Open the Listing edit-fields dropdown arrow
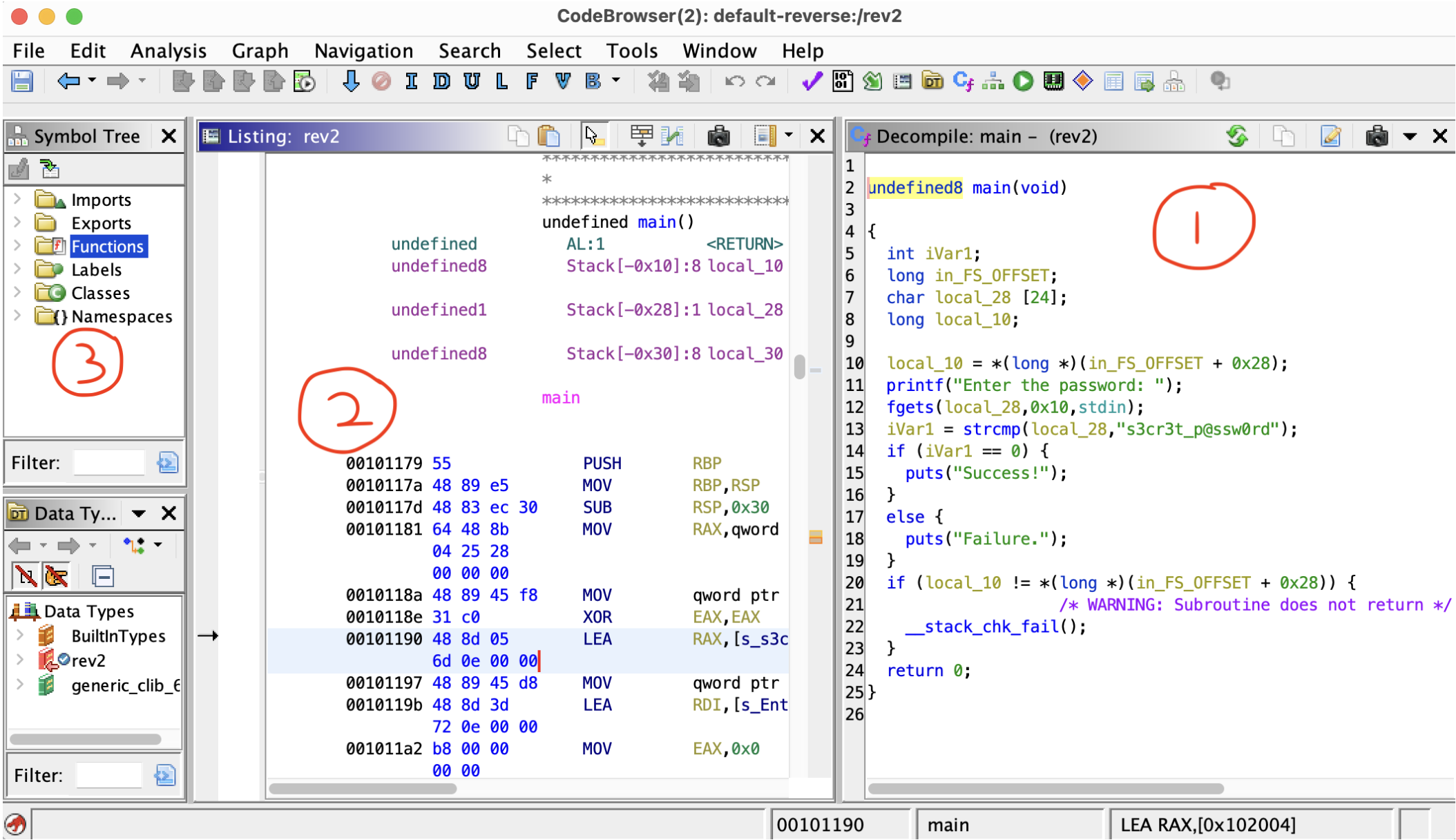This screenshot has height=840, width=1456. coord(788,135)
